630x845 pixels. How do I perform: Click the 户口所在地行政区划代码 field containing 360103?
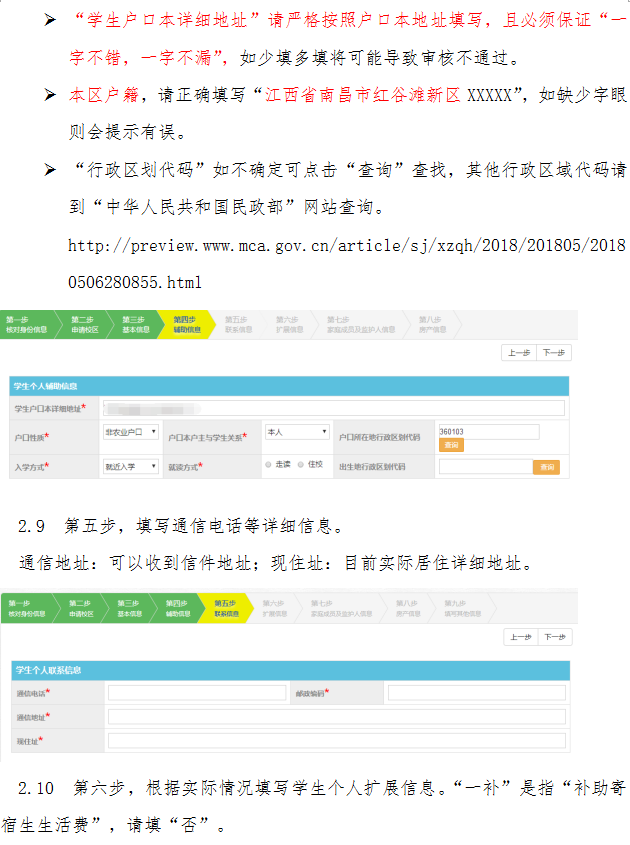pyautogui.click(x=489, y=432)
